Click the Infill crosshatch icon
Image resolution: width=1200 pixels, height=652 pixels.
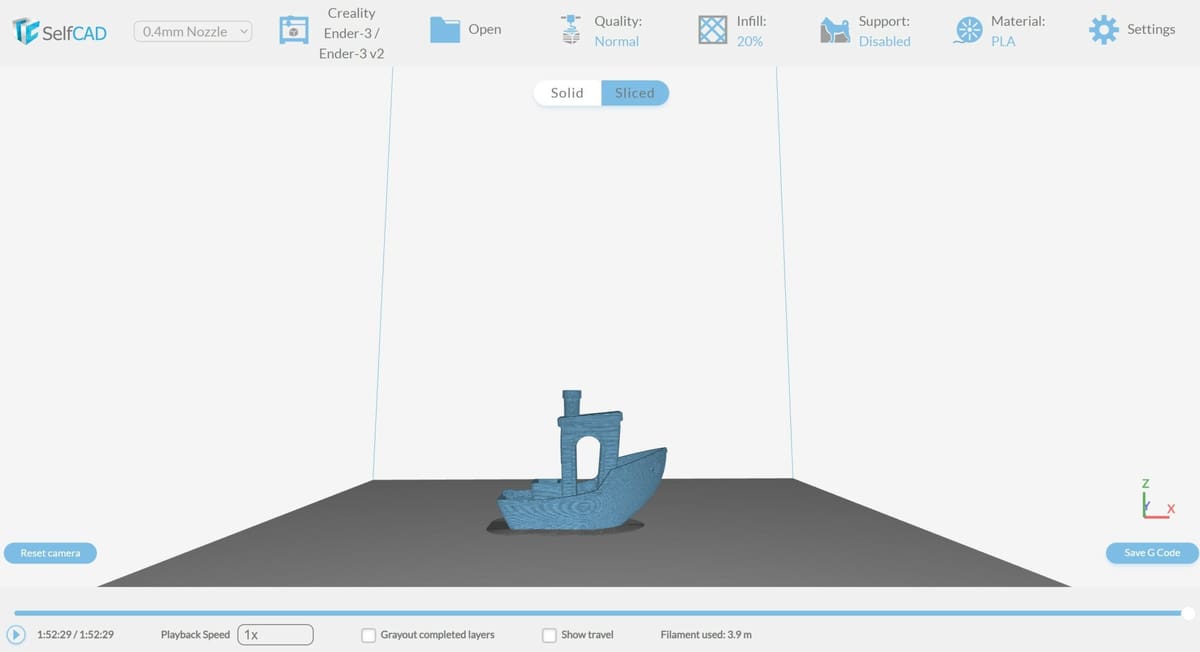coord(712,30)
